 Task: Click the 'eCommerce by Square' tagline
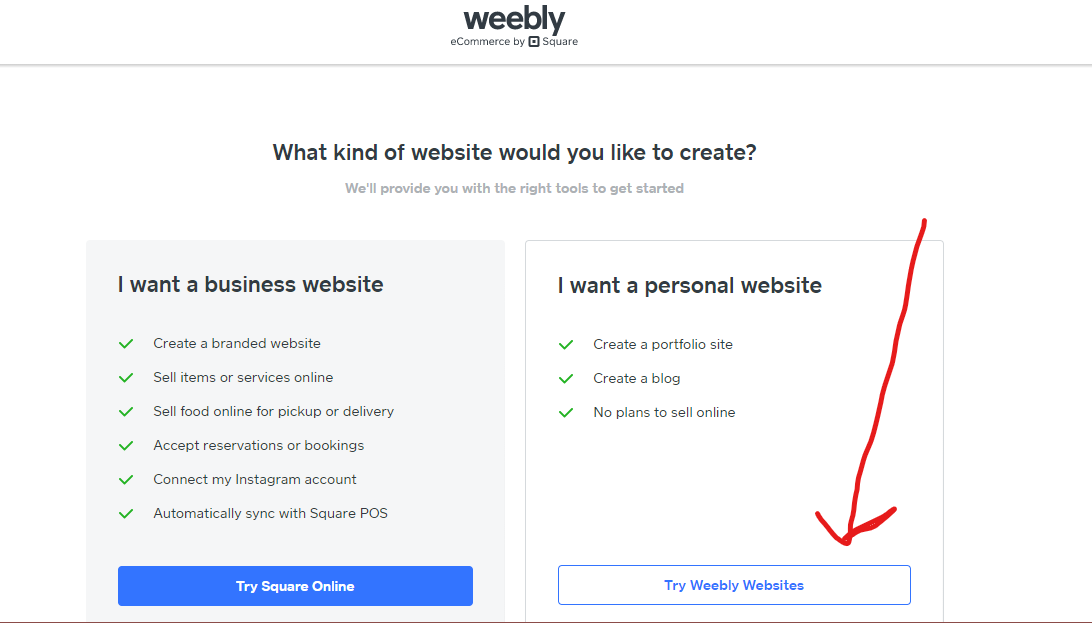(x=514, y=42)
